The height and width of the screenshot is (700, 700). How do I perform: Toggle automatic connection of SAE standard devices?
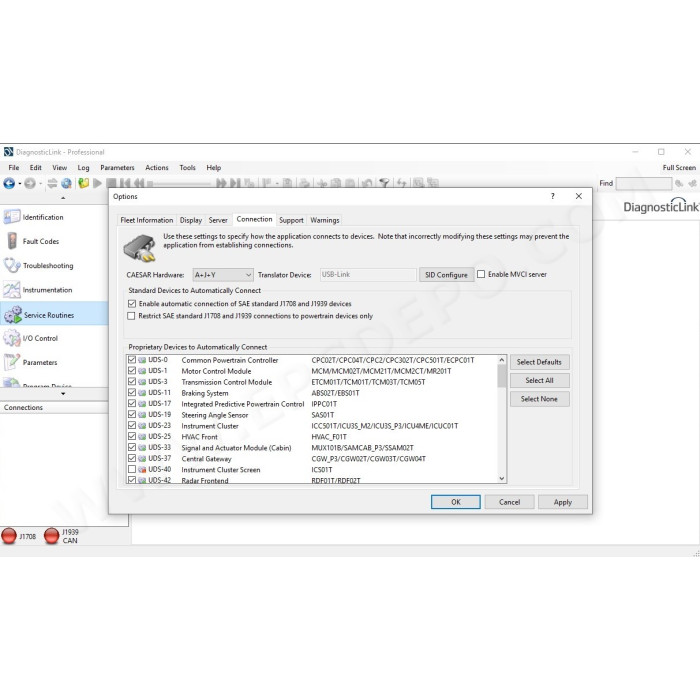coord(131,304)
